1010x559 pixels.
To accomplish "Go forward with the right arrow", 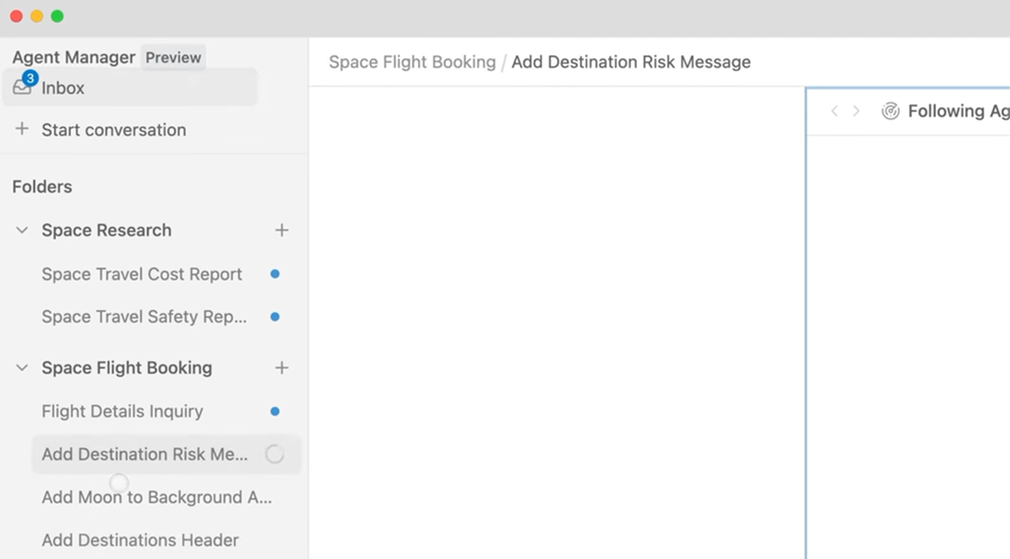I will [x=856, y=111].
